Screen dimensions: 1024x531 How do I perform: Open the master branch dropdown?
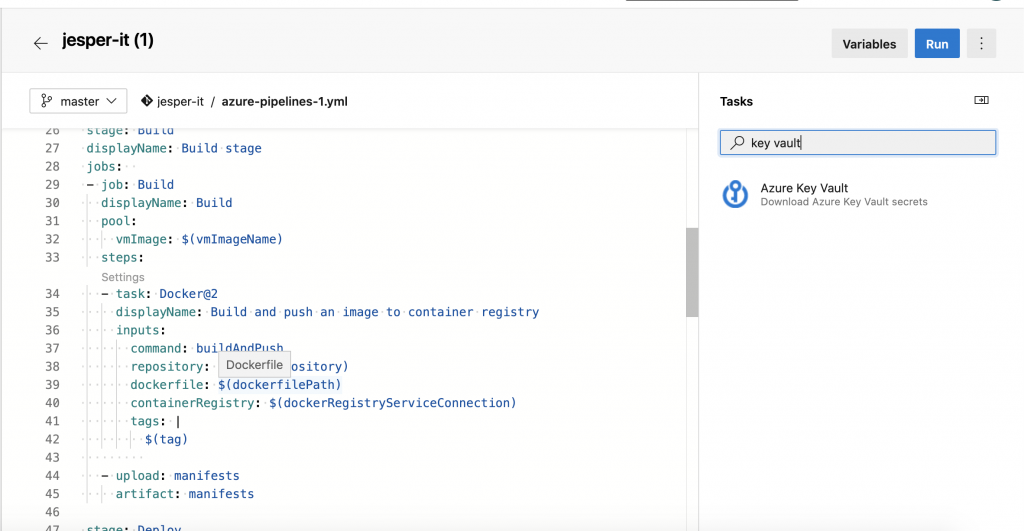(x=78, y=101)
